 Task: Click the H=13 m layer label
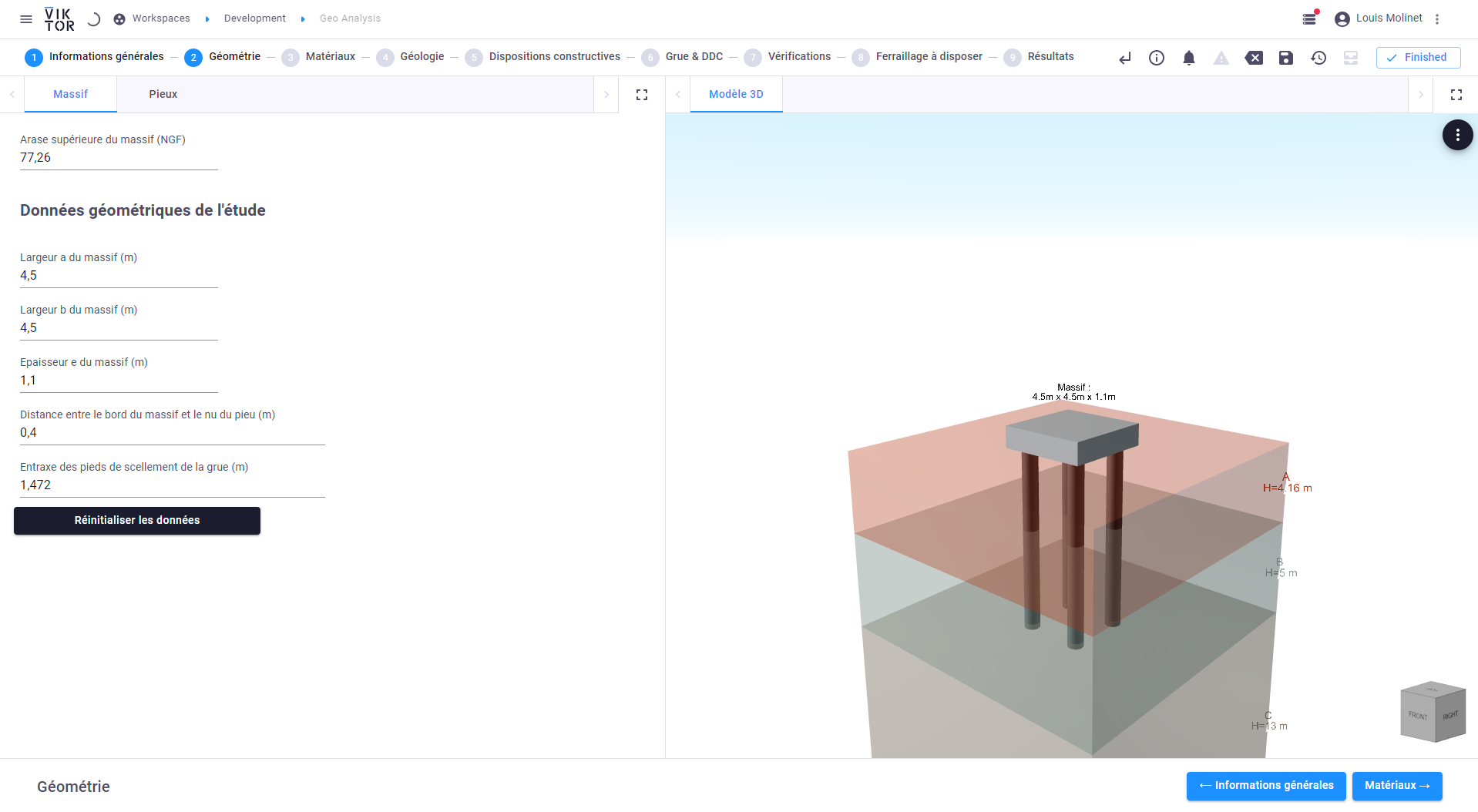click(1269, 726)
